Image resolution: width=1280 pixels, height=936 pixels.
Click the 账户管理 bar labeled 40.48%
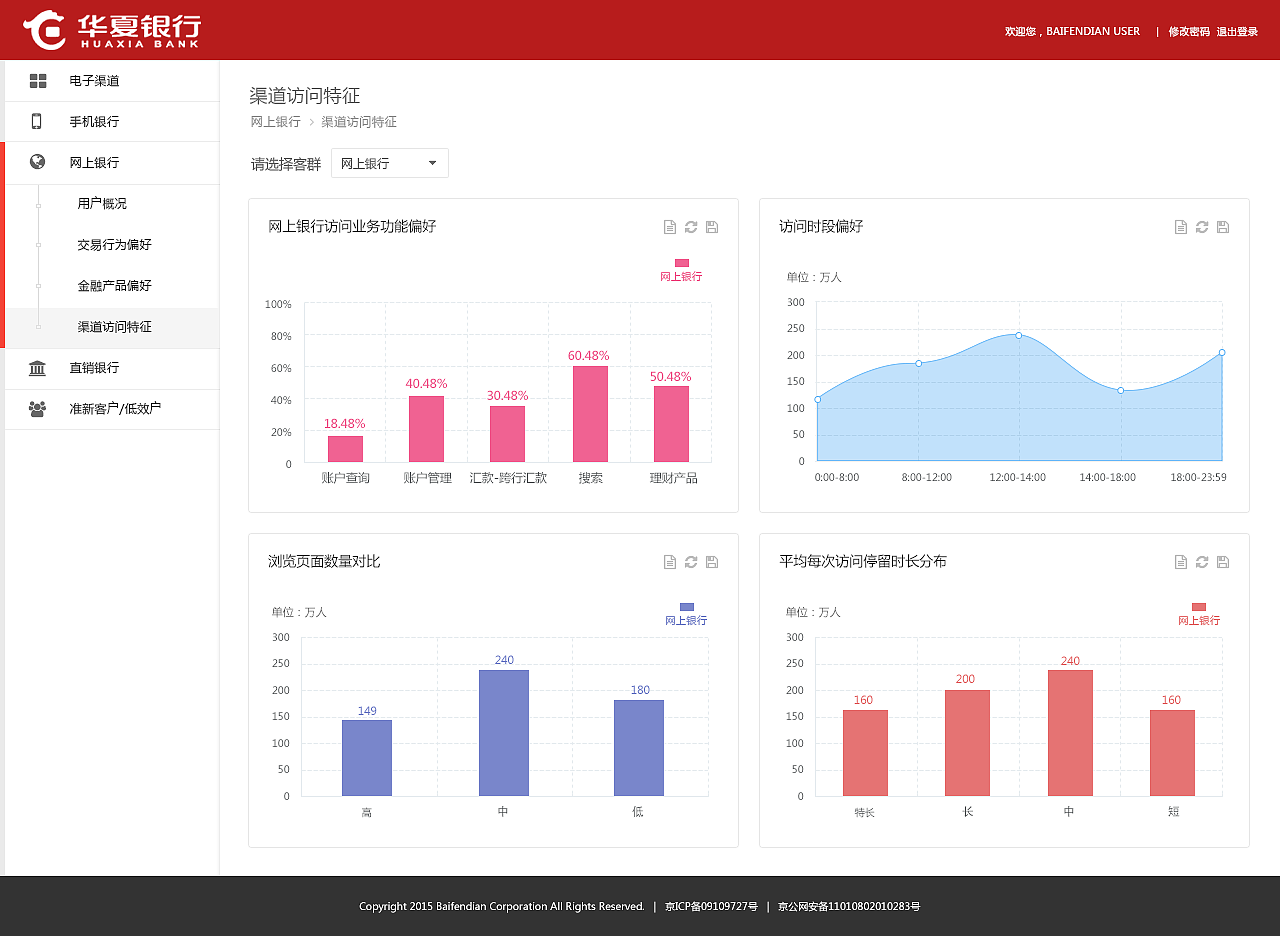pyautogui.click(x=426, y=429)
